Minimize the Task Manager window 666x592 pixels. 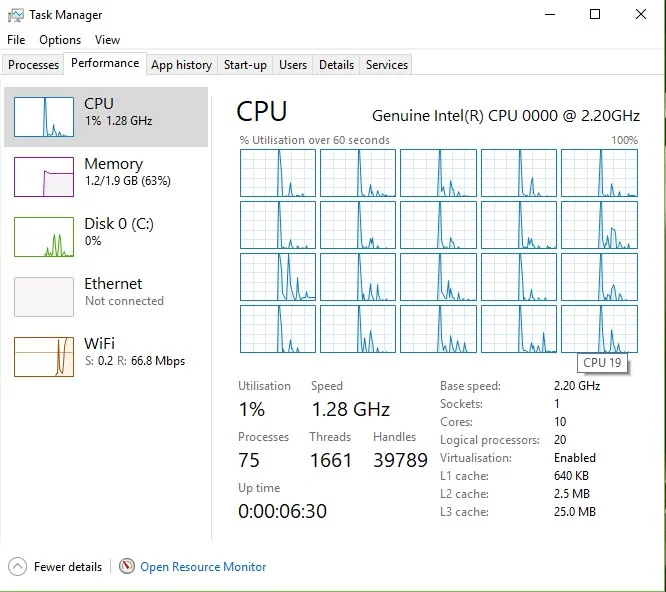click(550, 14)
